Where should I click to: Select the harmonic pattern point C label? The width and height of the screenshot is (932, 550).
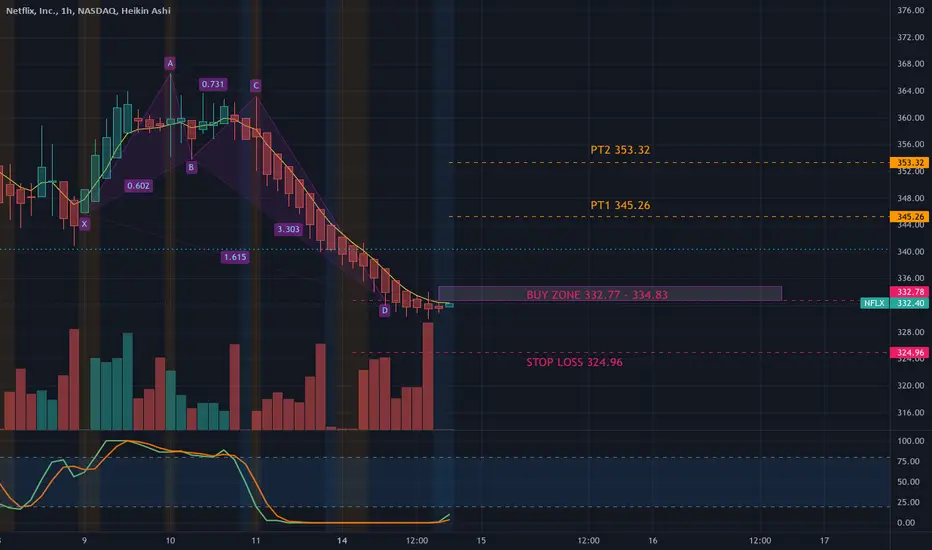tap(256, 86)
